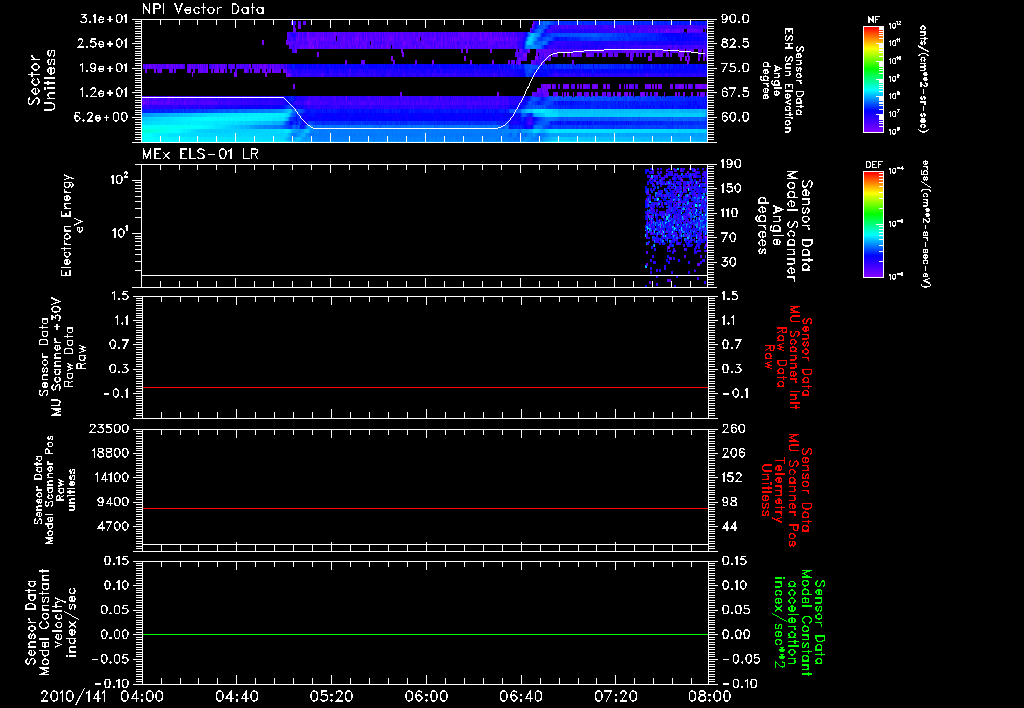The image size is (1024, 708).
Task: Click the "206" telemetry tick label
Action: pos(731,453)
